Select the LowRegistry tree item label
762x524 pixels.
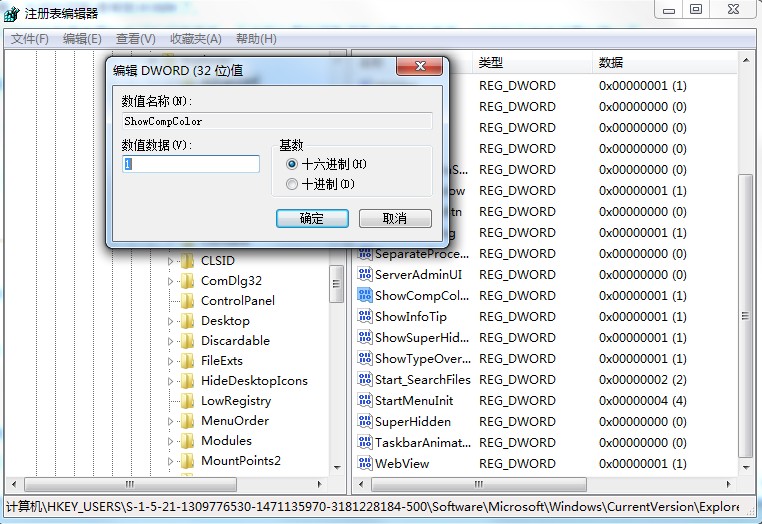(236, 401)
